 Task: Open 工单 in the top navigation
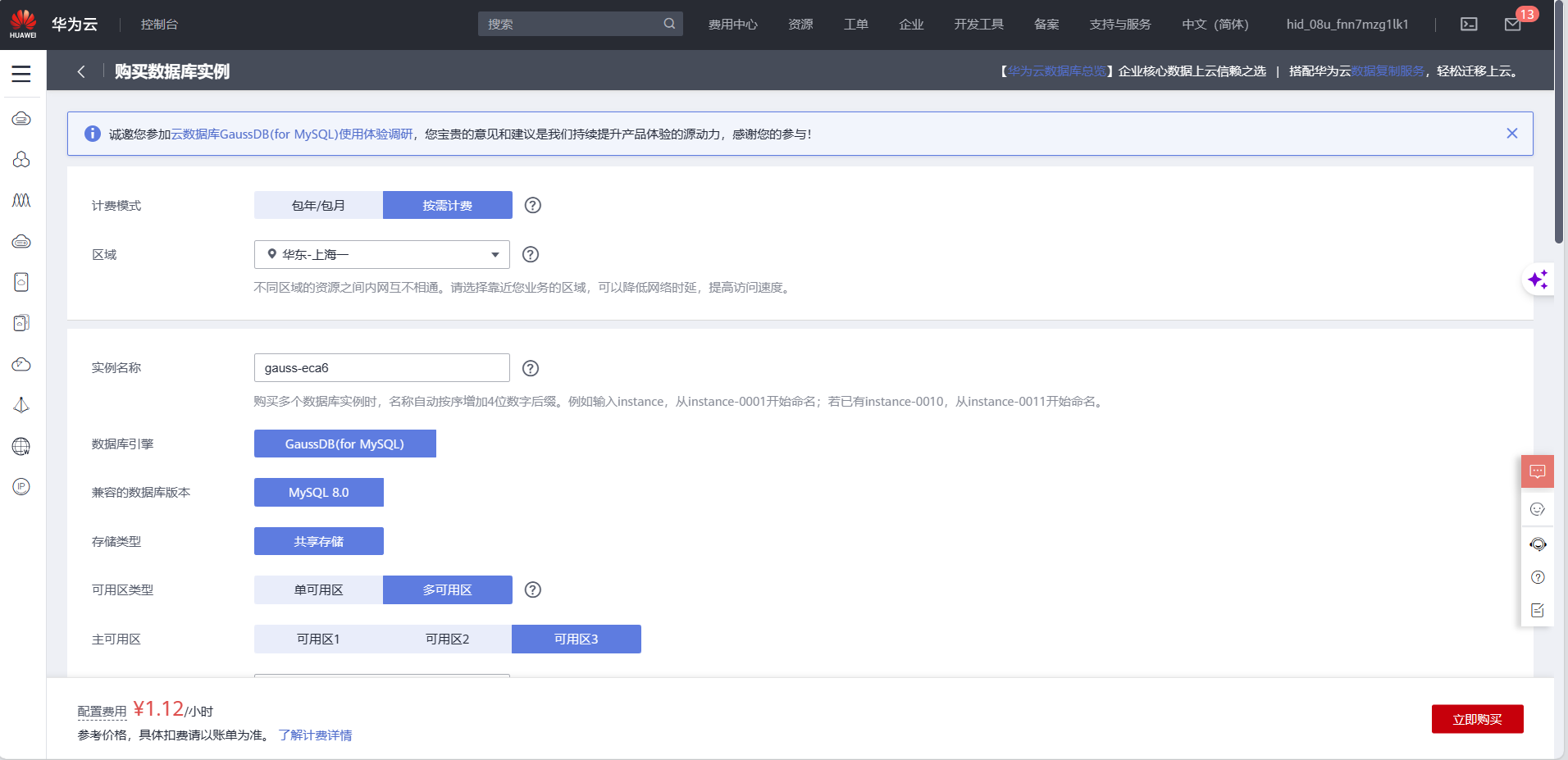click(856, 24)
